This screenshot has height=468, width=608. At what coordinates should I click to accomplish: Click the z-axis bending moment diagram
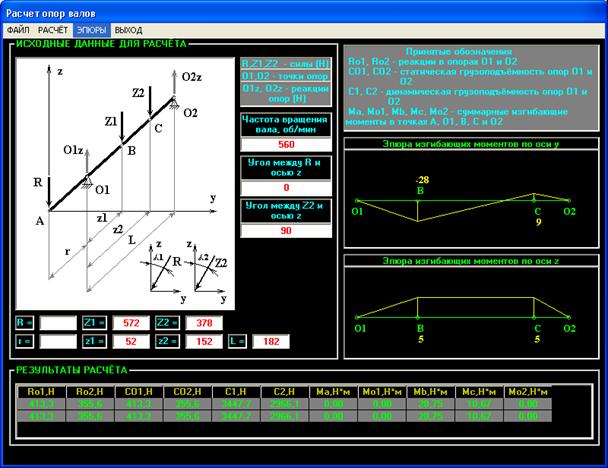[471, 312]
